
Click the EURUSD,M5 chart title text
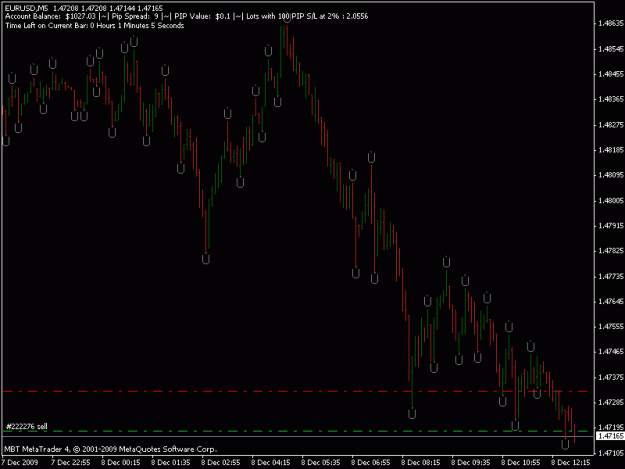tap(26, 8)
